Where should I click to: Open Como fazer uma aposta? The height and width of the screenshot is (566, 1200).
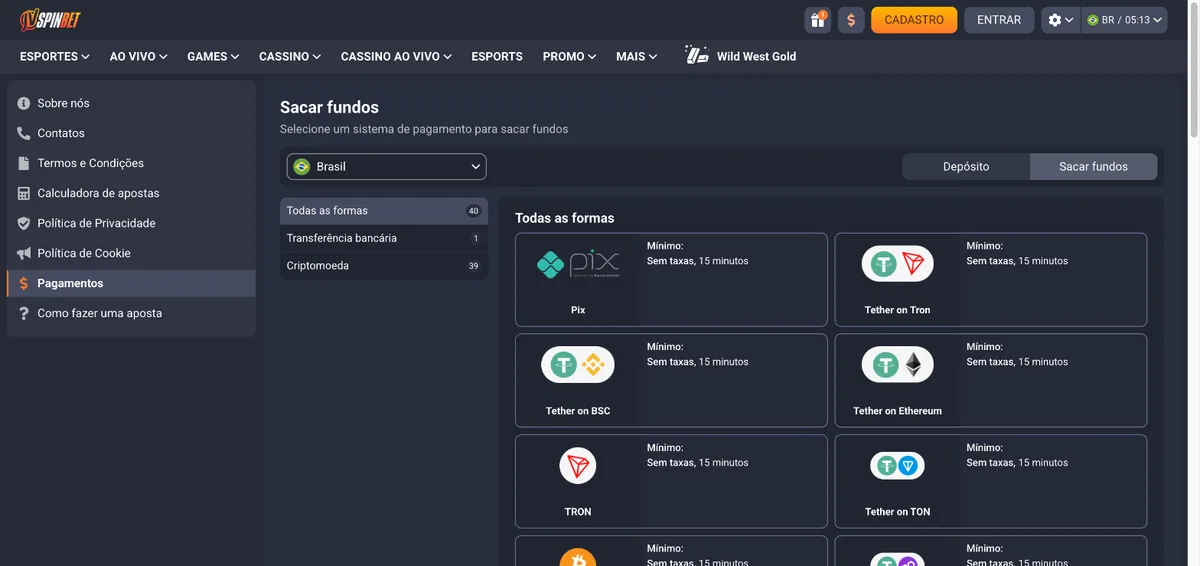(131, 313)
